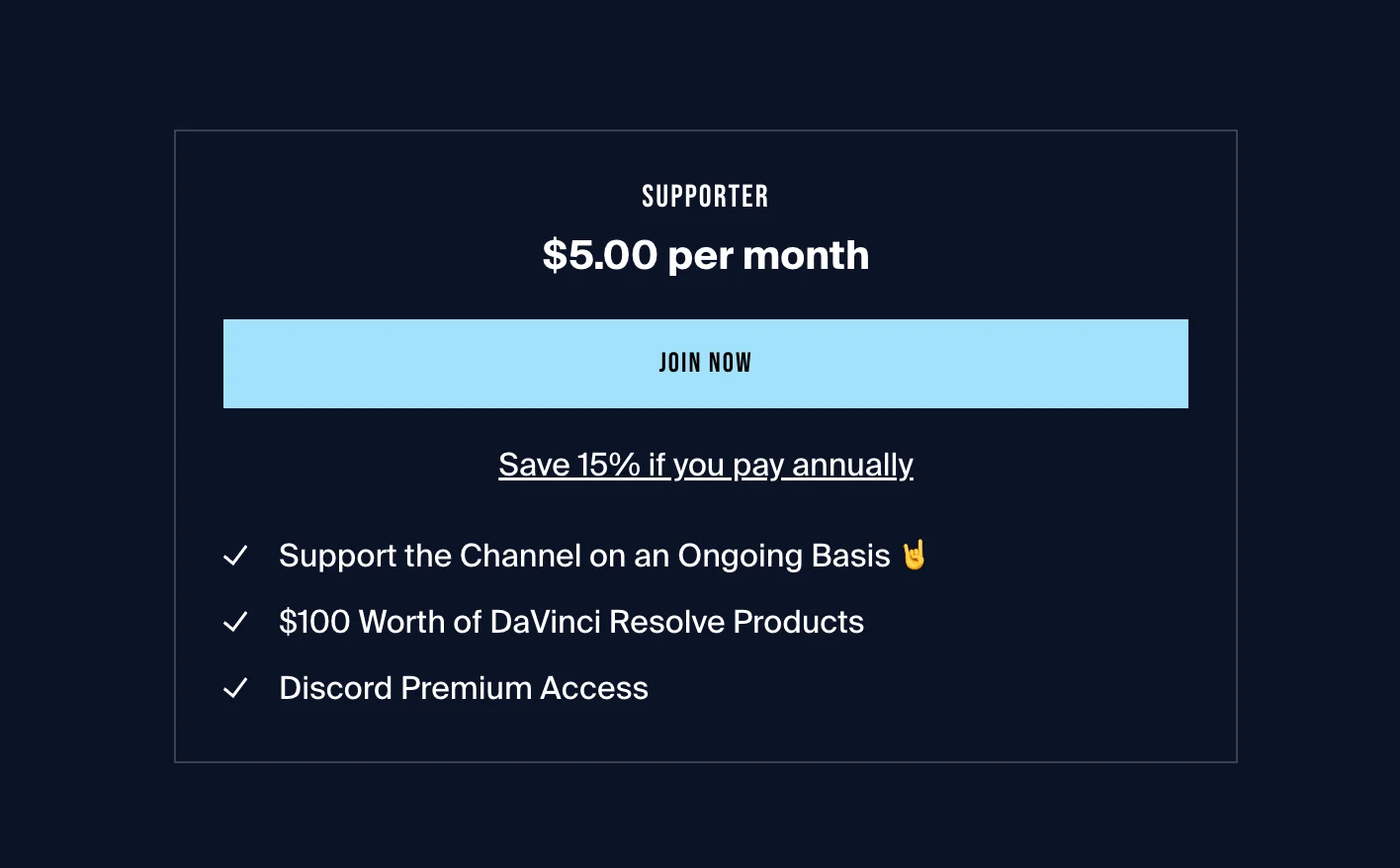Click checkmark beside $100 Worth of DaVinci
This screenshot has width=1400, height=868.
pyautogui.click(x=235, y=622)
